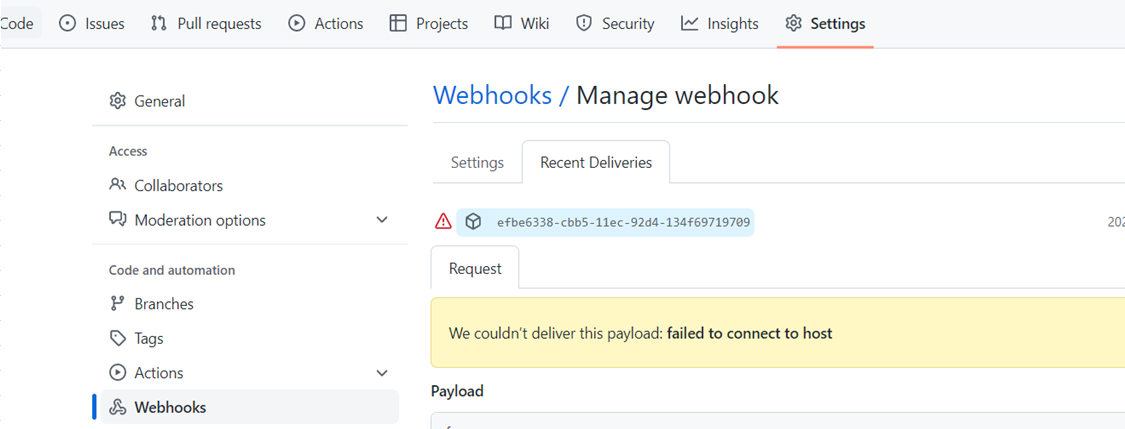Screen dimensions: 1125x429
Task: Go to Pull requests tab
Action: click(x=205, y=24)
